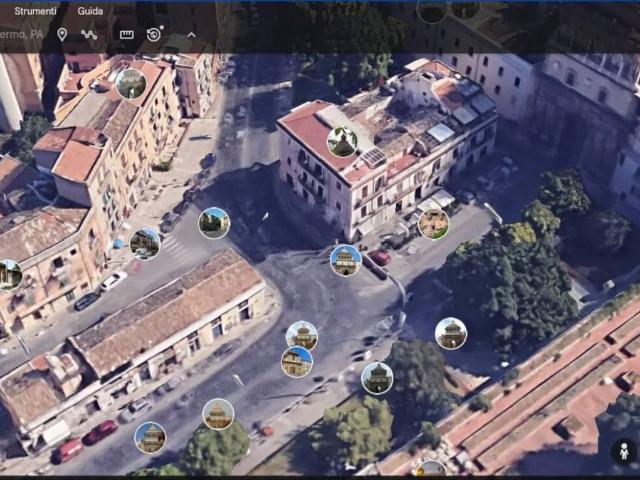Open upper marker of the overlapping photo pair
Screen dimensions: 640x480
click(302, 336)
